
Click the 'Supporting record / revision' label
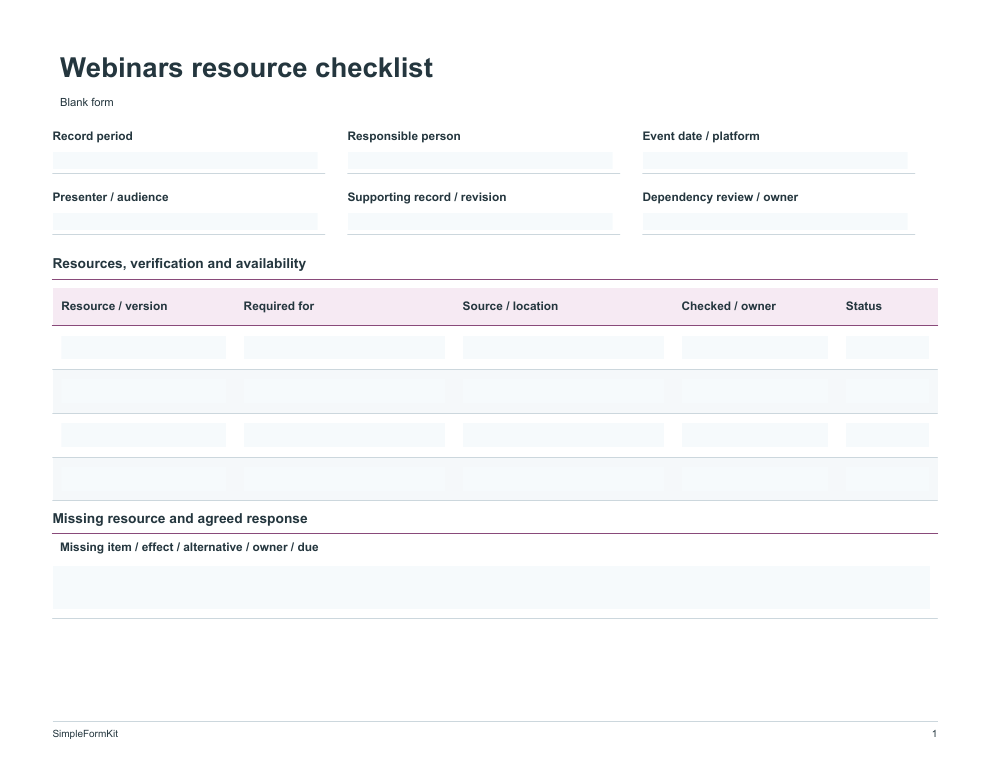(427, 197)
